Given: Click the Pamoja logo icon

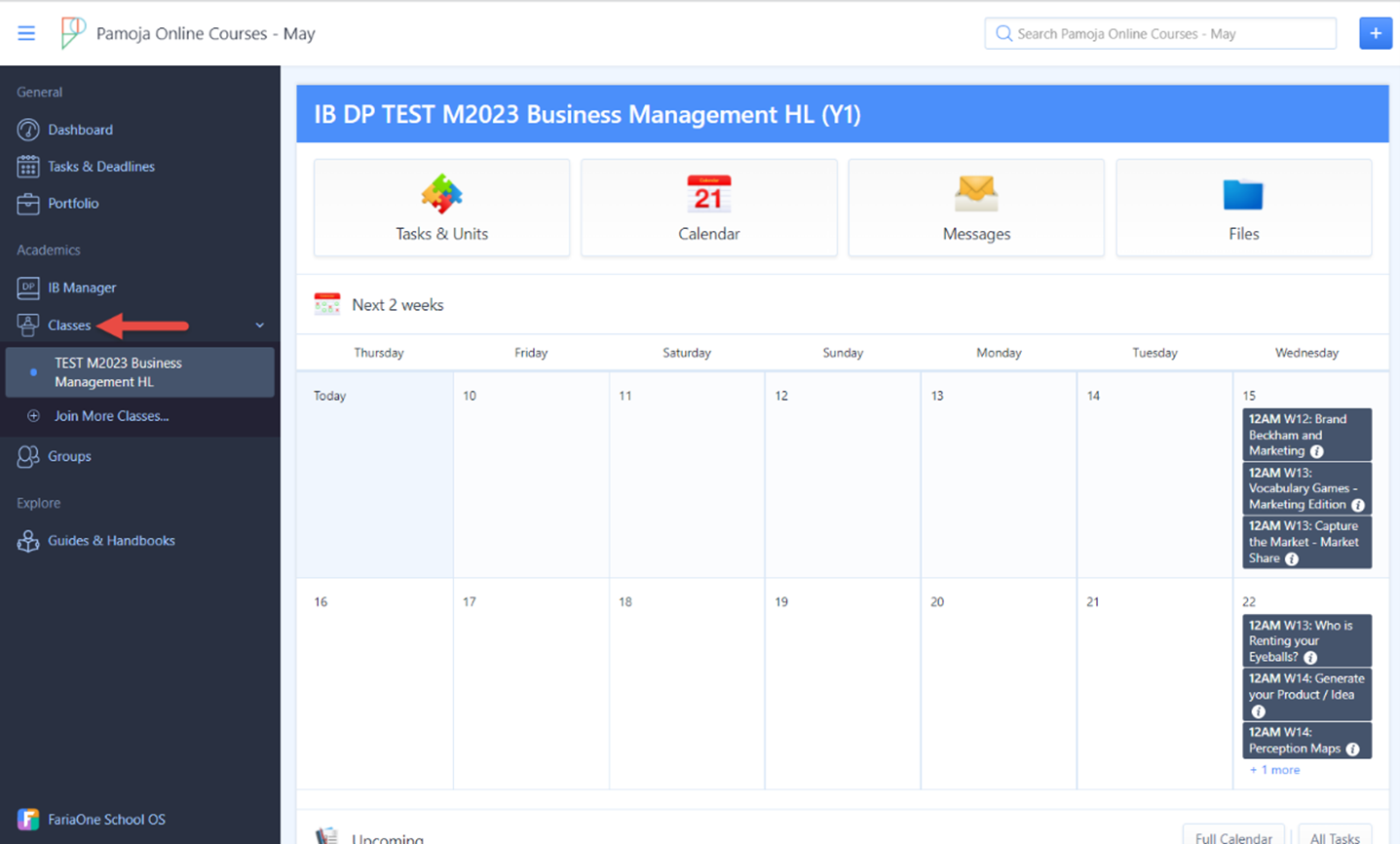Looking at the screenshot, I should pyautogui.click(x=72, y=33).
